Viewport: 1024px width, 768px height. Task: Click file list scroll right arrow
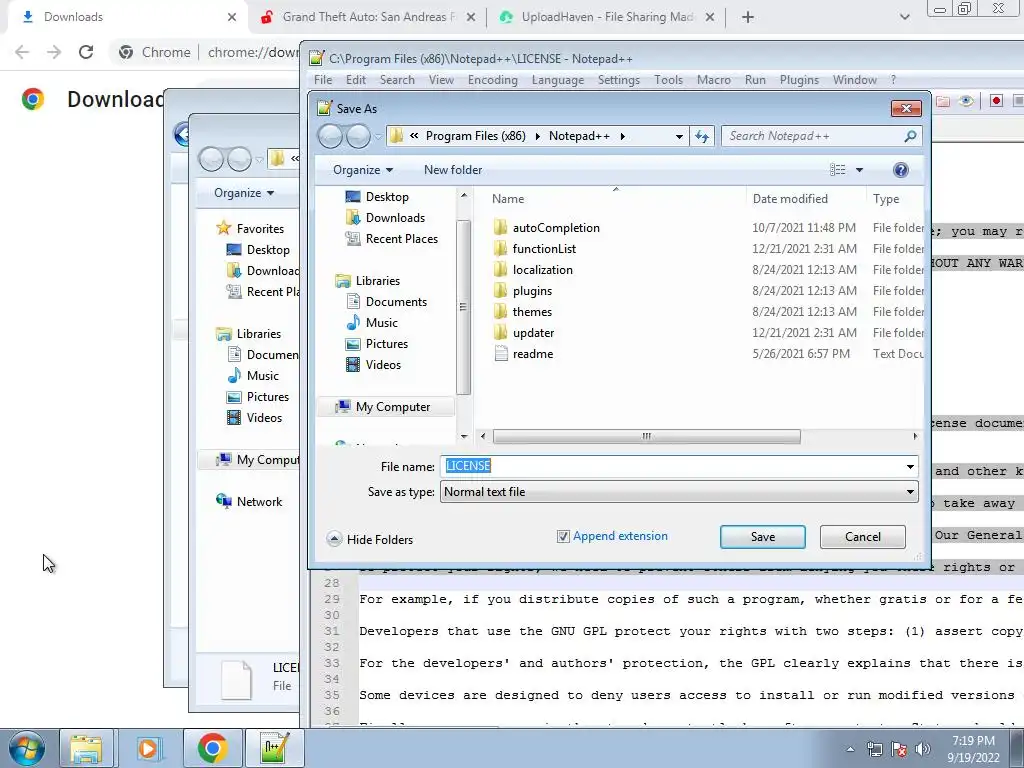916,436
